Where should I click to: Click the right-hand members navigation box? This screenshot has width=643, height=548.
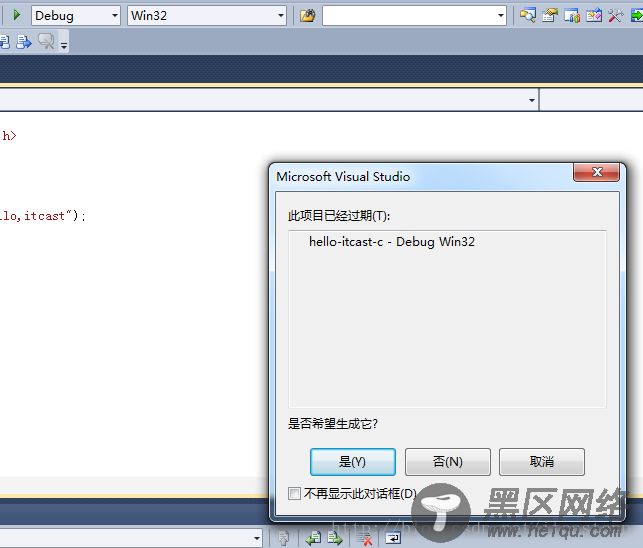[x=591, y=100]
